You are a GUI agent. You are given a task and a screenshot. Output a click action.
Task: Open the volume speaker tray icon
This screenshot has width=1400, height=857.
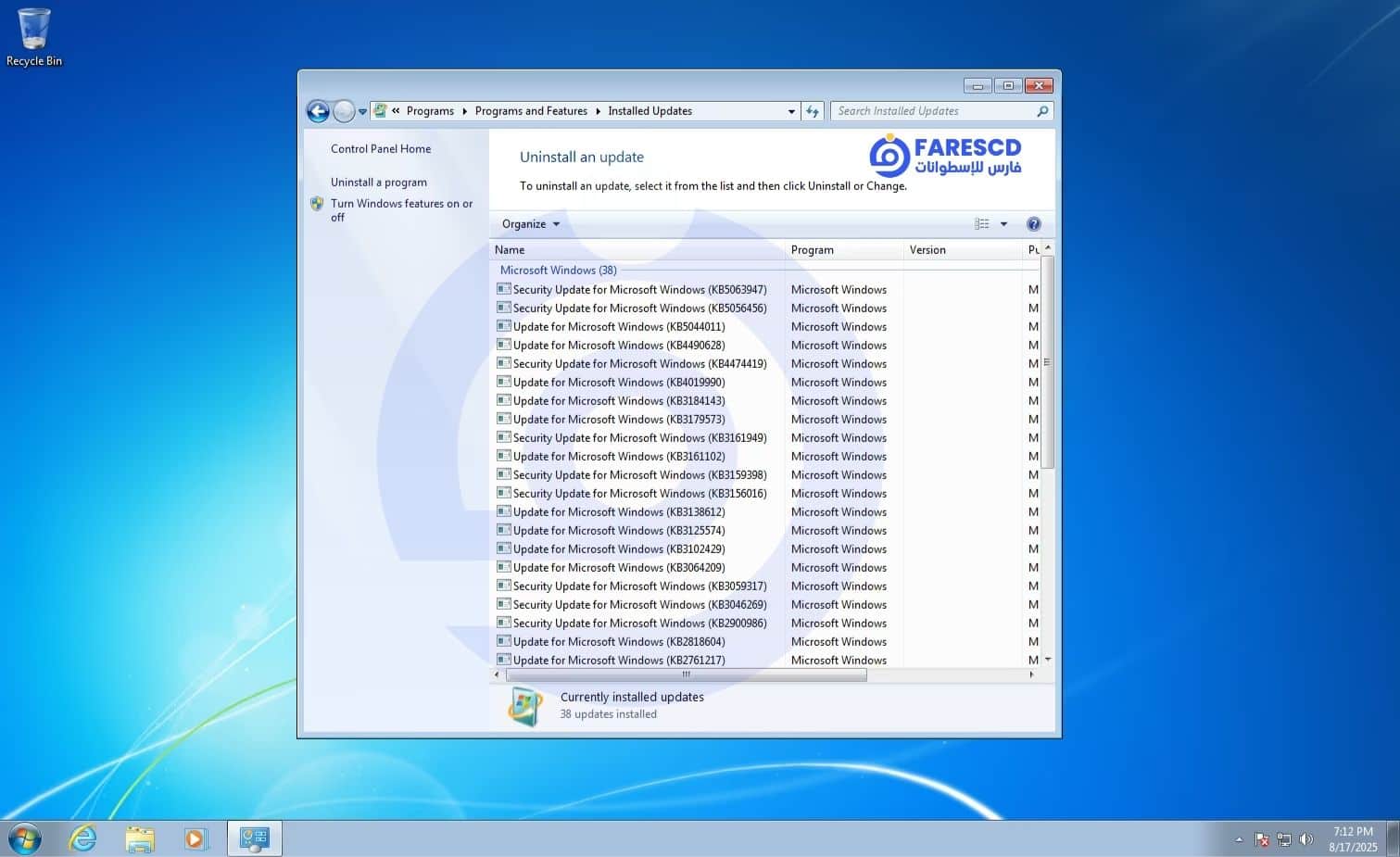[x=1306, y=839]
